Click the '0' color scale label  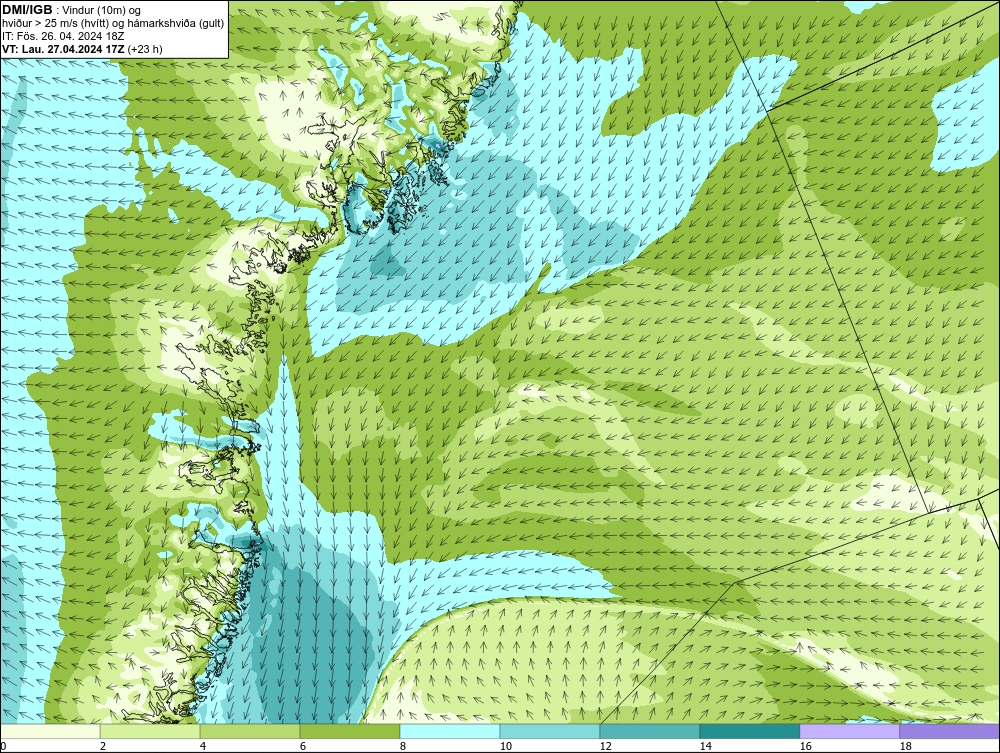[x=3, y=746]
